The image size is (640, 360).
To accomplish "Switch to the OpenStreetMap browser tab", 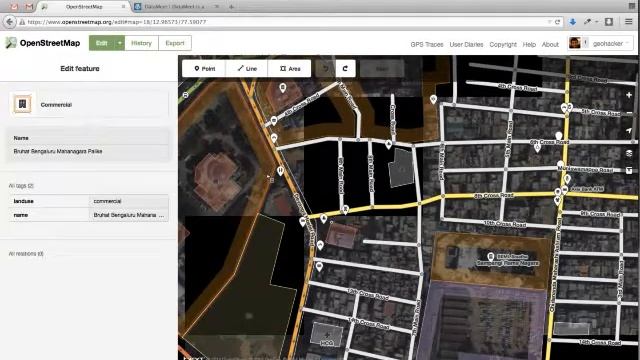I will [x=84, y=7].
